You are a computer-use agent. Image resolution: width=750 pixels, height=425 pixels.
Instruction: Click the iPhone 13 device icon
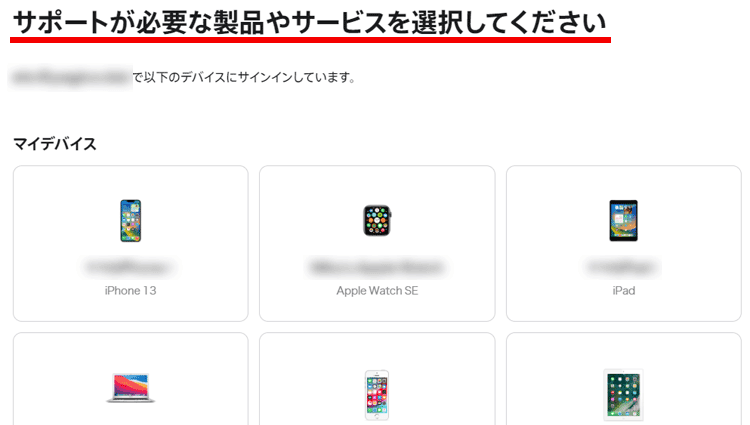click(x=131, y=220)
